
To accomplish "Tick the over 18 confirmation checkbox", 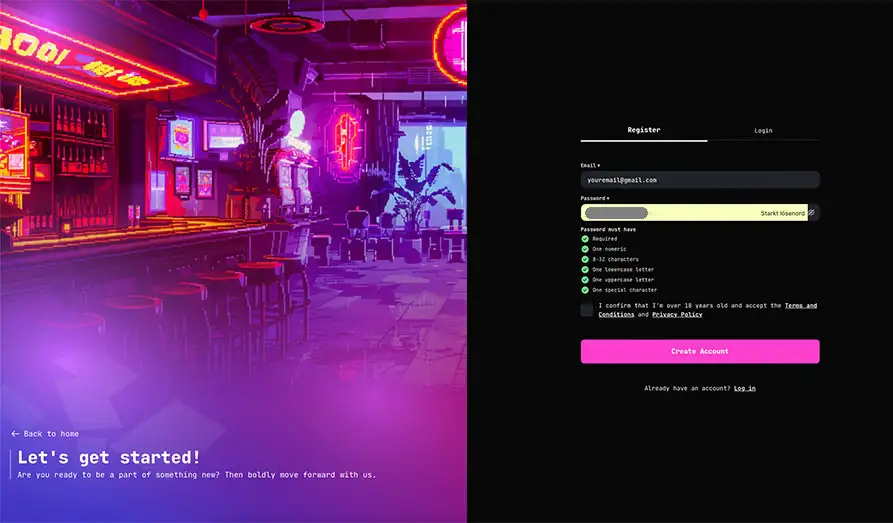I will coord(587,310).
